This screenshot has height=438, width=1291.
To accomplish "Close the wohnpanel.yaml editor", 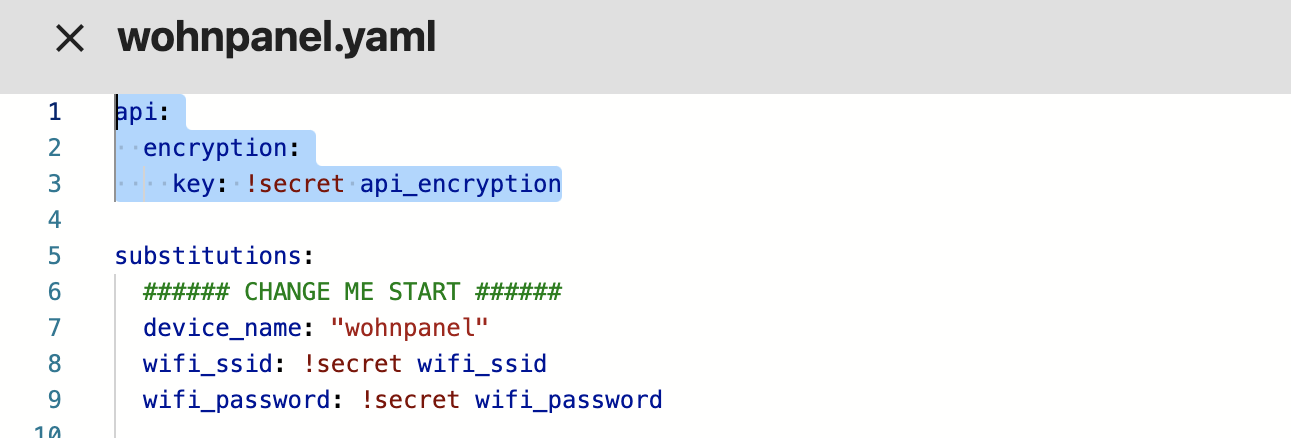I will [69, 39].
